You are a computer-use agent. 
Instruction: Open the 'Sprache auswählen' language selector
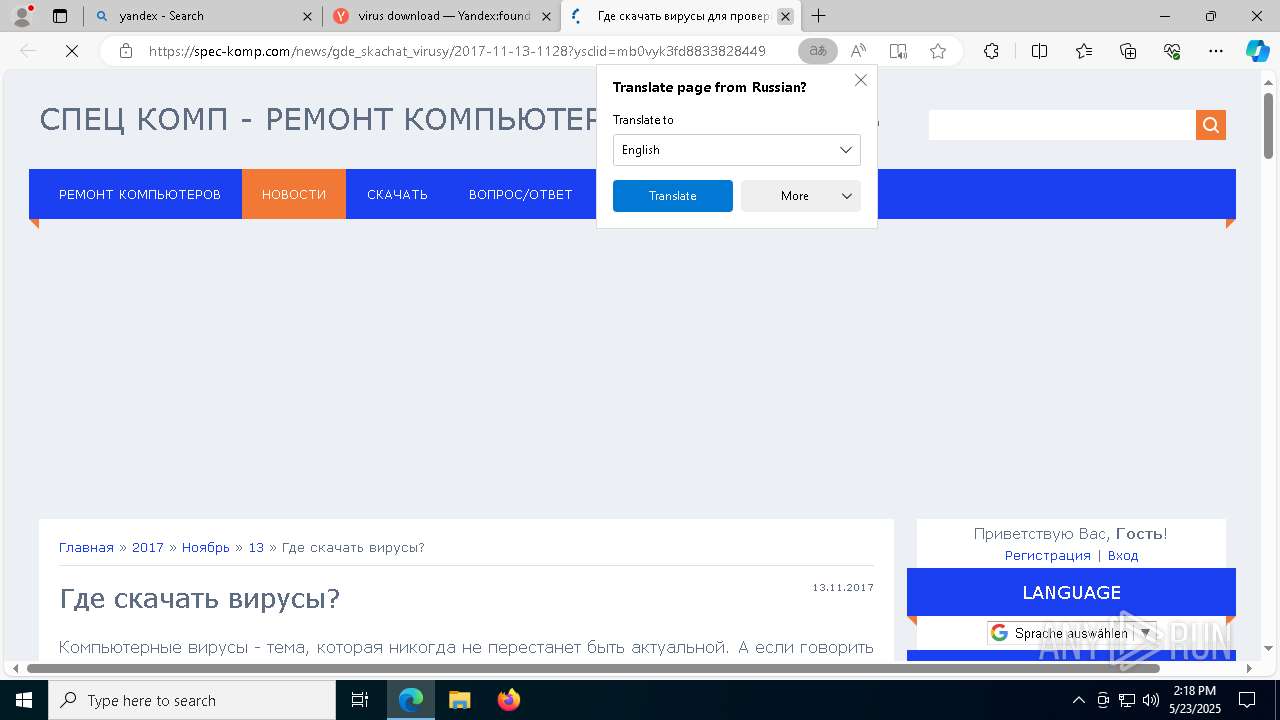click(x=1072, y=633)
